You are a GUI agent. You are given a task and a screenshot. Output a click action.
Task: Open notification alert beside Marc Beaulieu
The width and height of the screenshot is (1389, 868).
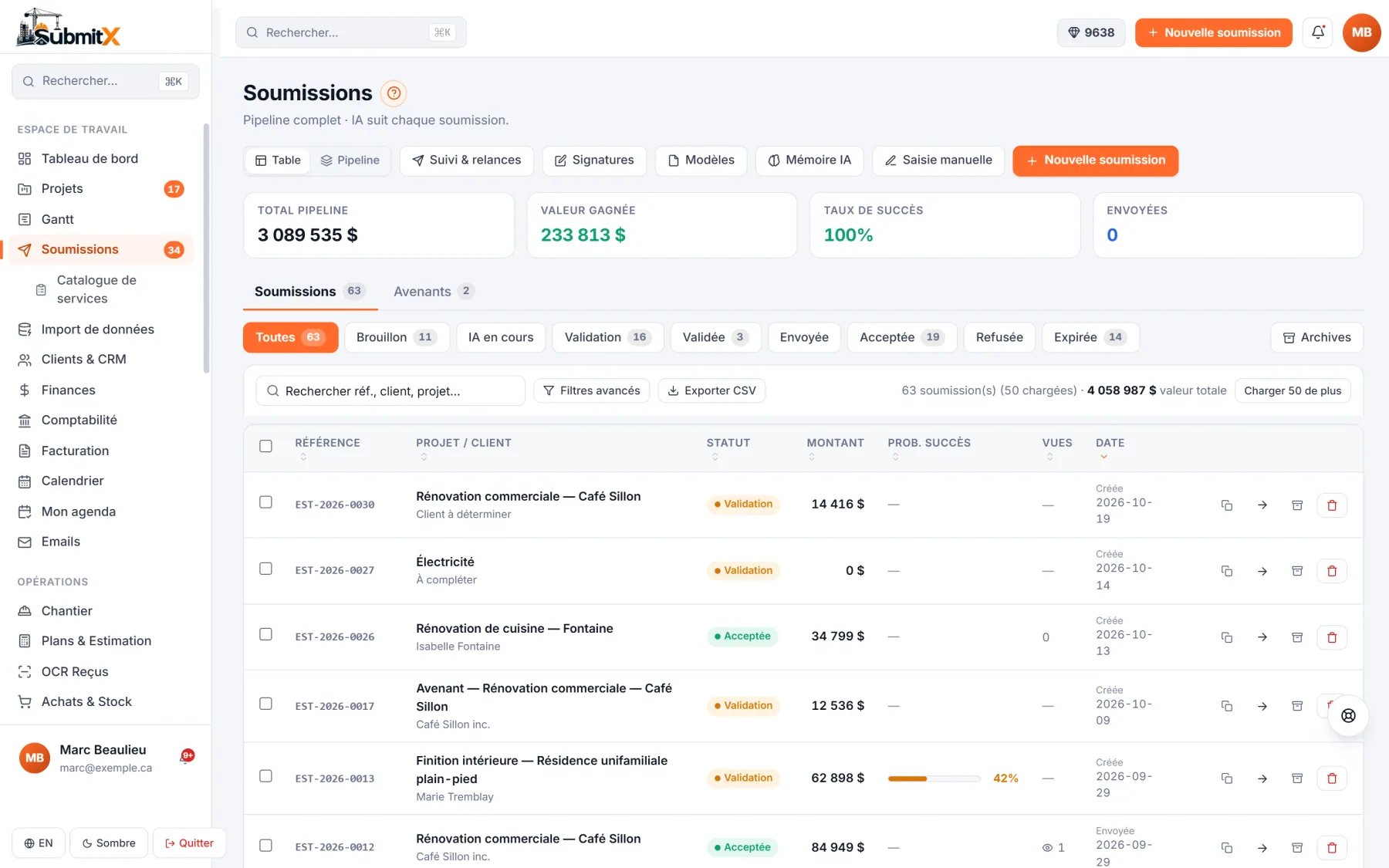click(187, 756)
